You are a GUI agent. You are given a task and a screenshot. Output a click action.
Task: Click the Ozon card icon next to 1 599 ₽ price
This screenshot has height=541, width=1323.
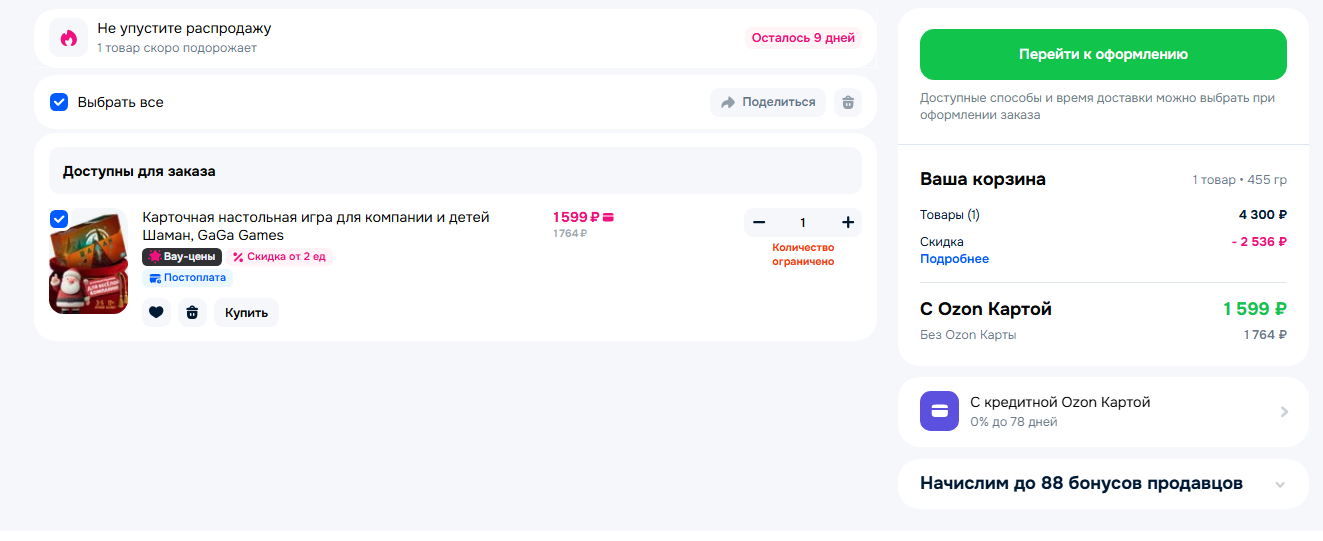[x=608, y=217]
